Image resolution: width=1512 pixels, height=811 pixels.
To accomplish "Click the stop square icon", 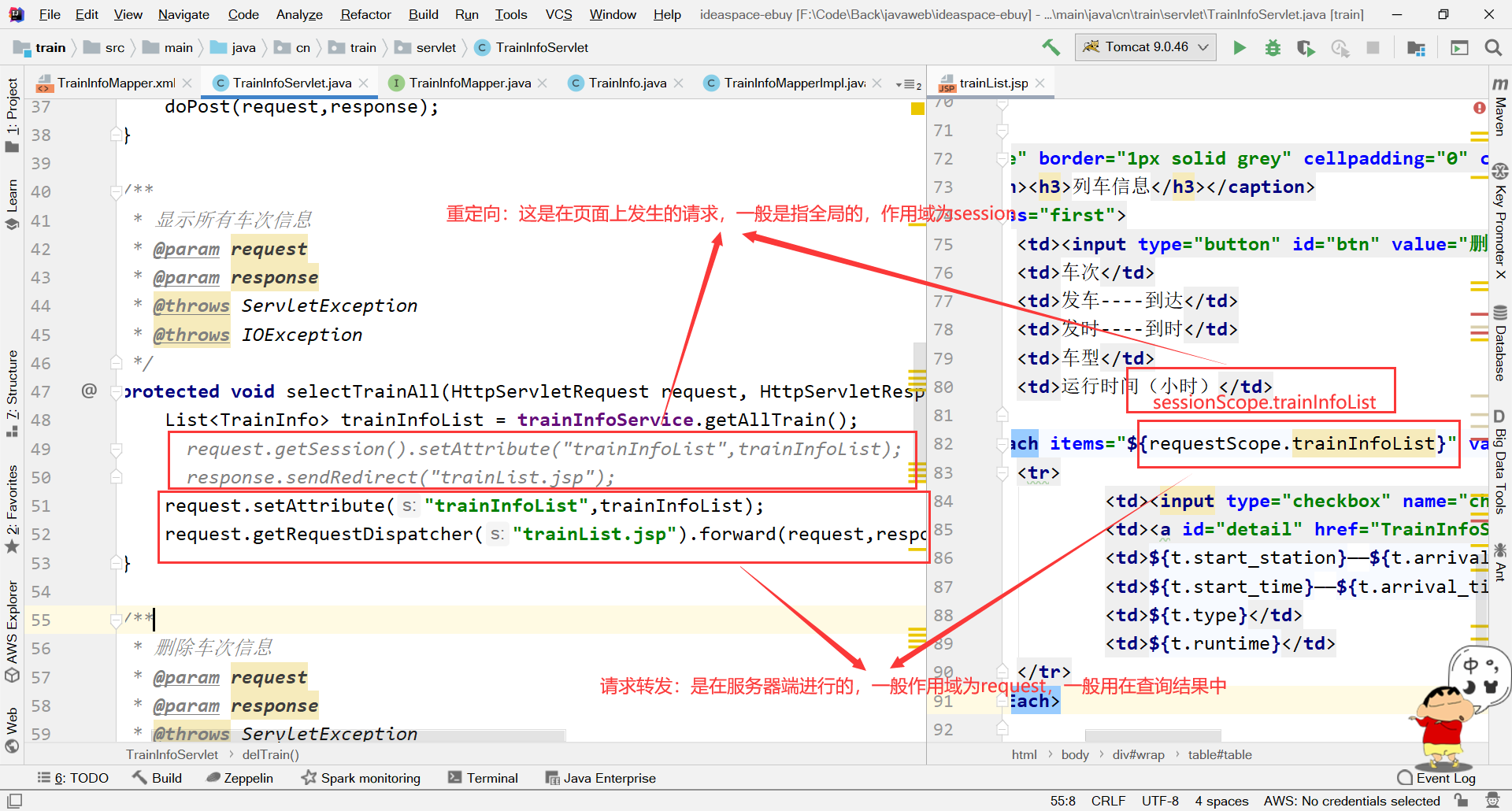I will [1373, 47].
